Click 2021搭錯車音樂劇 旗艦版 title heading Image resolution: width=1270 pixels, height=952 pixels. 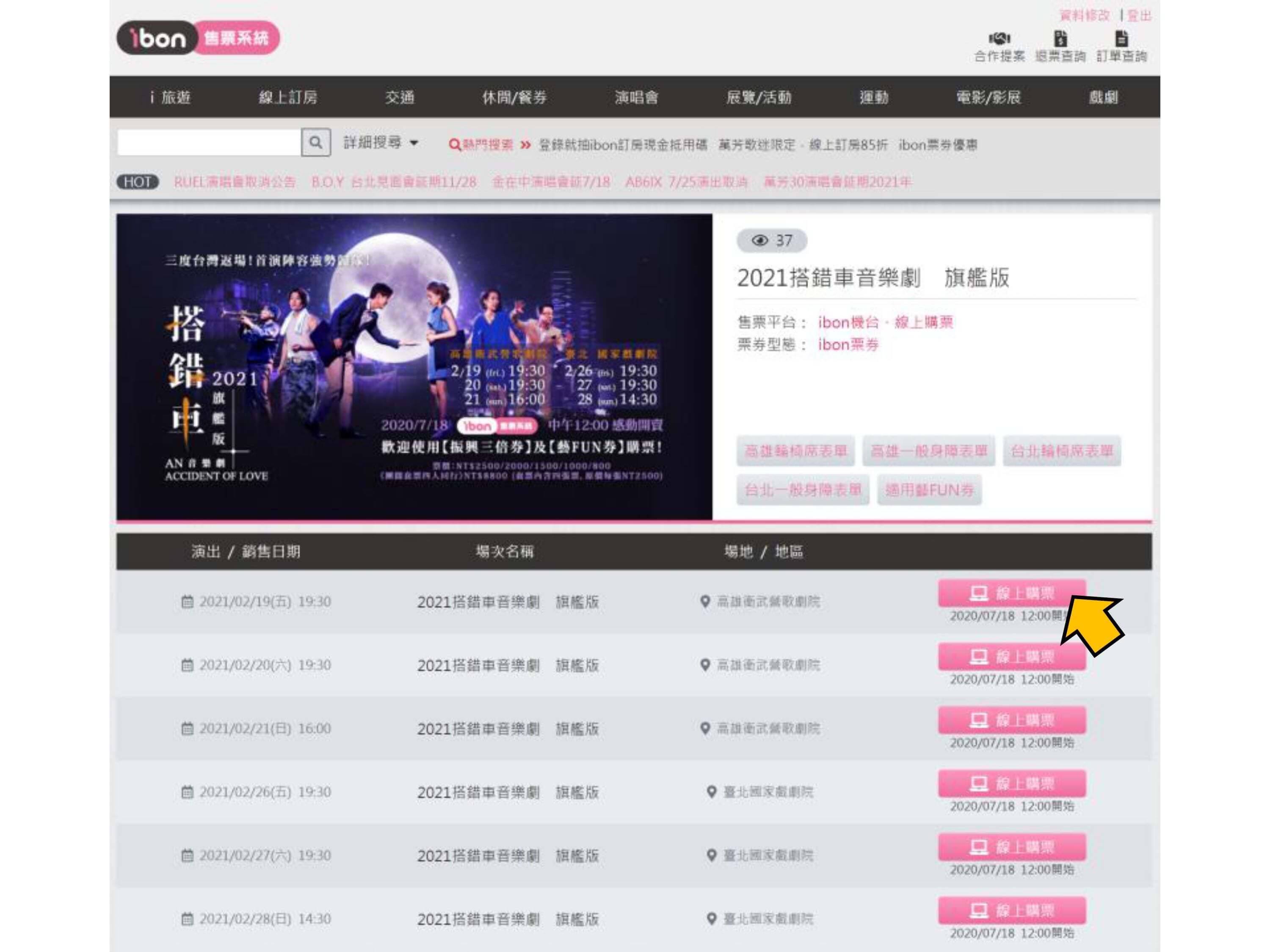pos(873,278)
